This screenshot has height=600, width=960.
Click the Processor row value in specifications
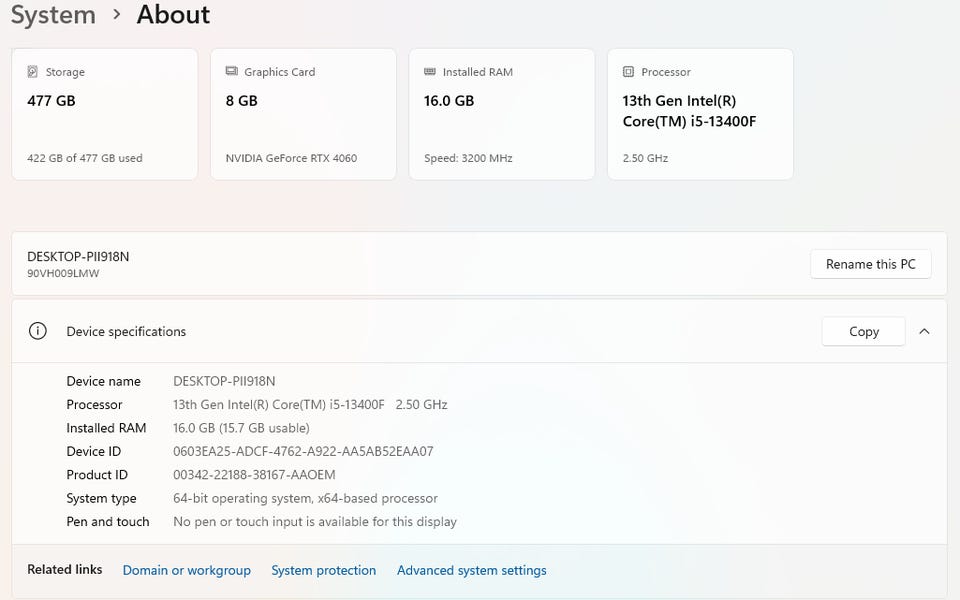tap(310, 405)
